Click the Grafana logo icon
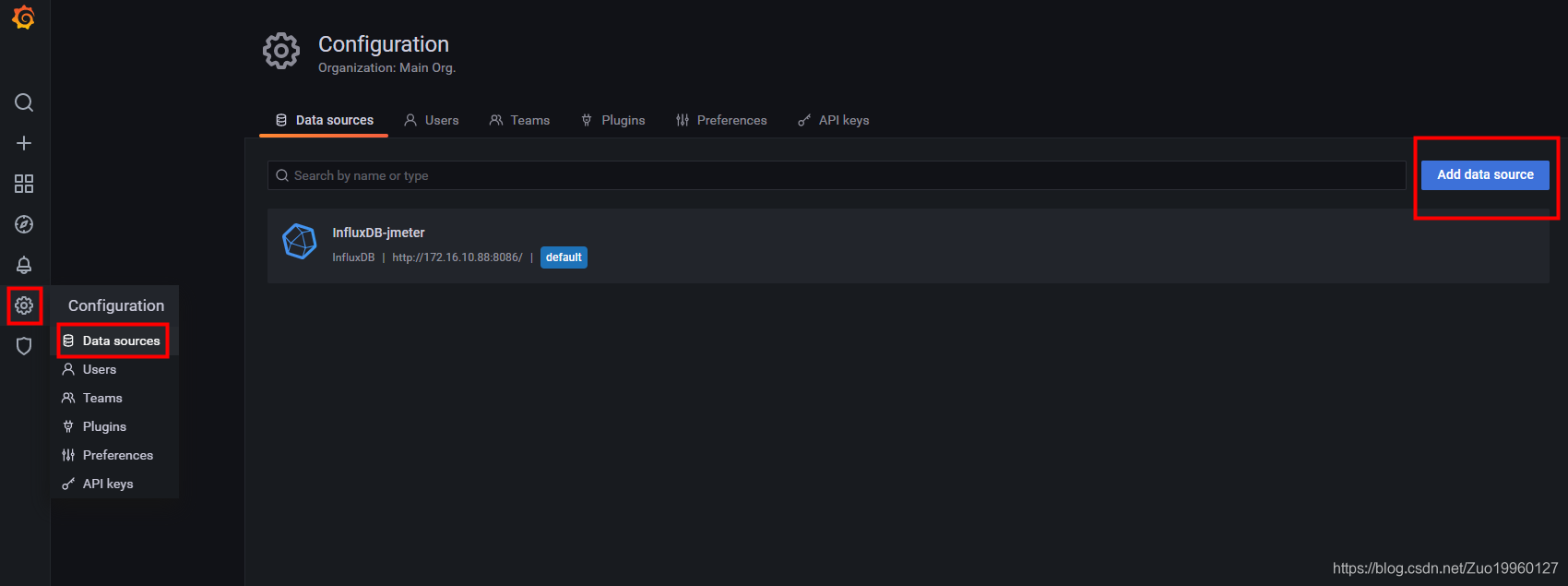Image resolution: width=1568 pixels, height=586 pixels. [x=24, y=18]
